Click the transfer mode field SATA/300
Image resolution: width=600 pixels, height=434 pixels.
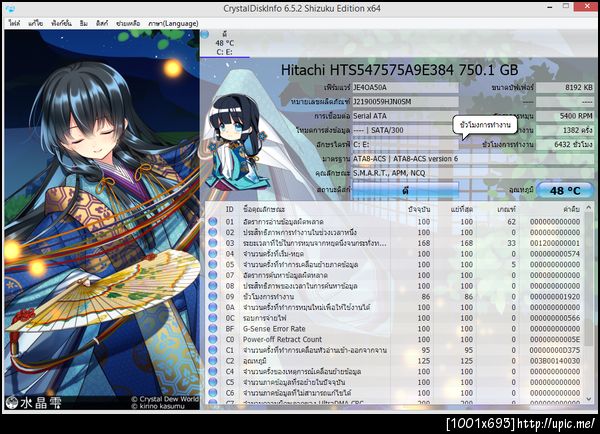pos(405,130)
